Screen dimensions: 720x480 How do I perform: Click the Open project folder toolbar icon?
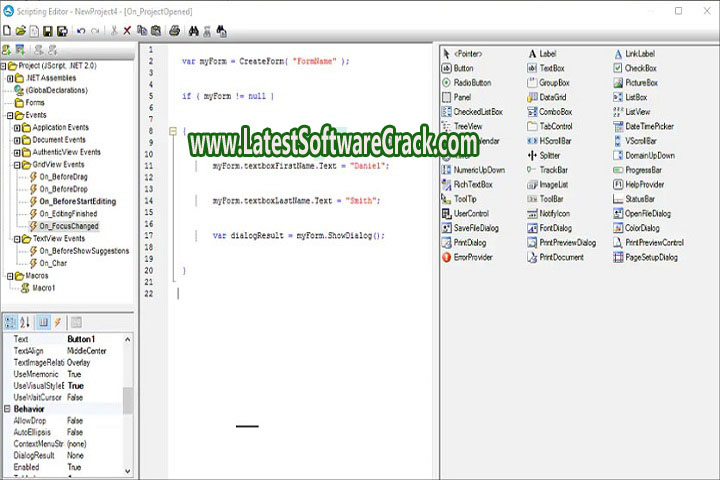[21, 31]
